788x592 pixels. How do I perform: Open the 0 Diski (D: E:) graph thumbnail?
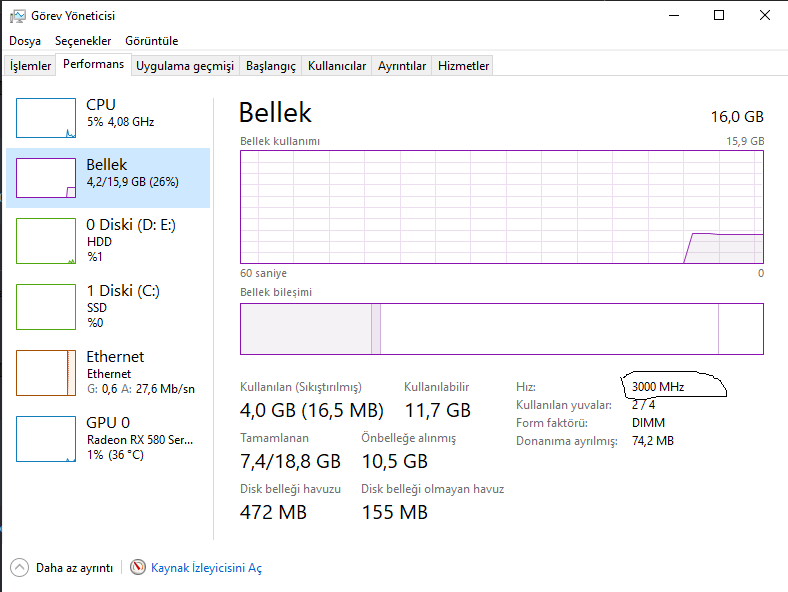point(46,241)
